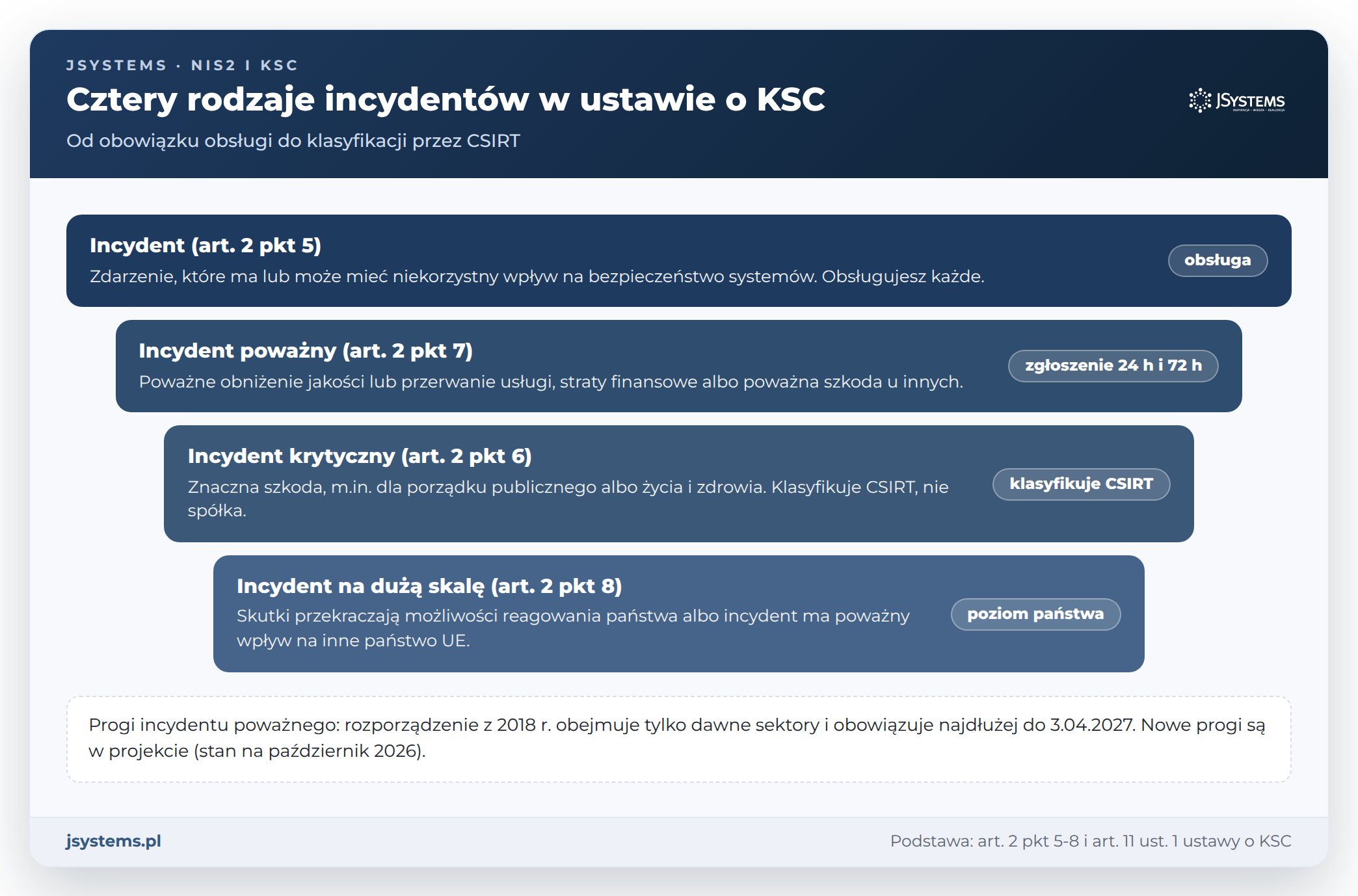Click the 'zgłoszenie 24 h i 72 h' badge

pyautogui.click(x=1113, y=365)
